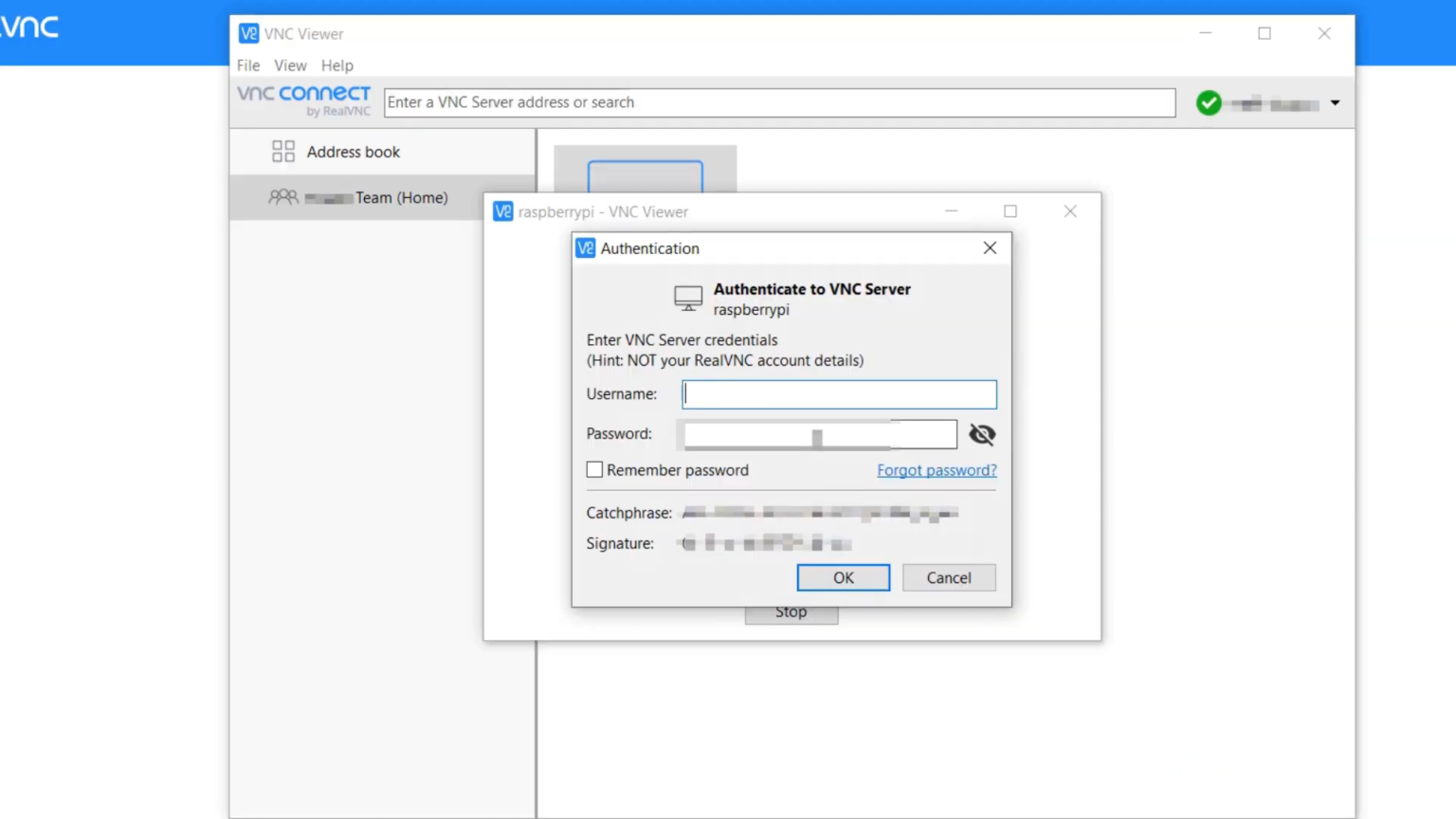The height and width of the screenshot is (819, 1456).
Task: Click the VNC Viewer title bar application icon
Action: (x=248, y=33)
